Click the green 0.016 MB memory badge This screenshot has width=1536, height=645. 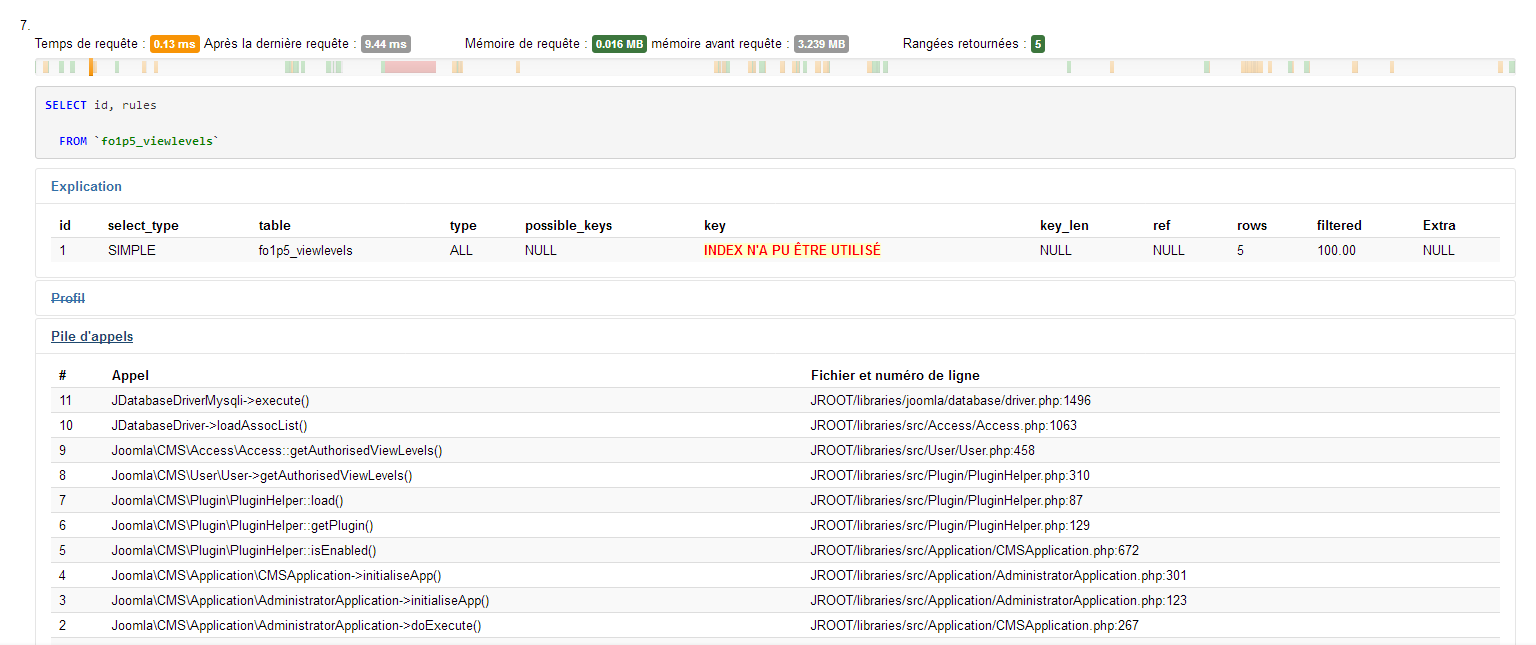(619, 44)
